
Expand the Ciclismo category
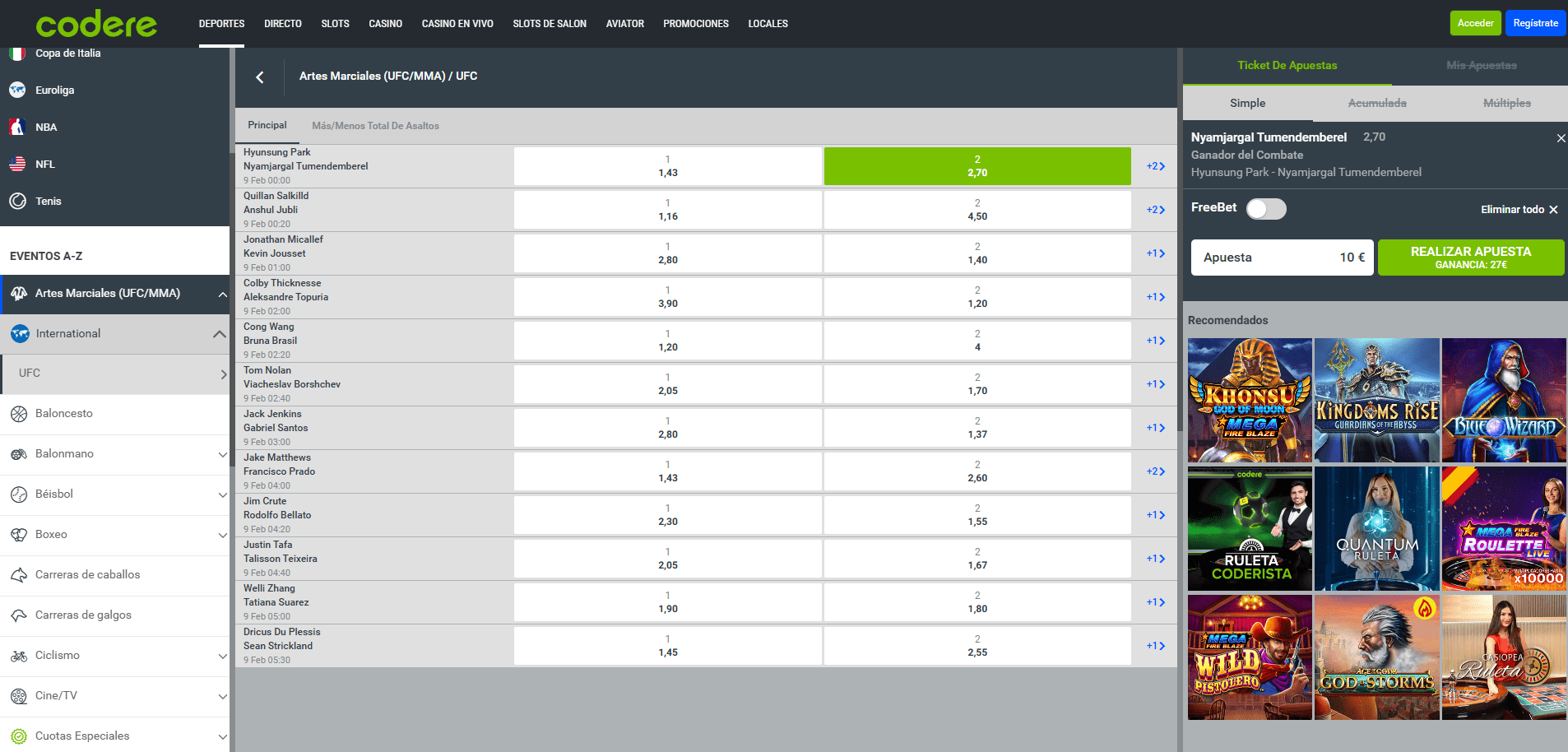[x=222, y=656]
